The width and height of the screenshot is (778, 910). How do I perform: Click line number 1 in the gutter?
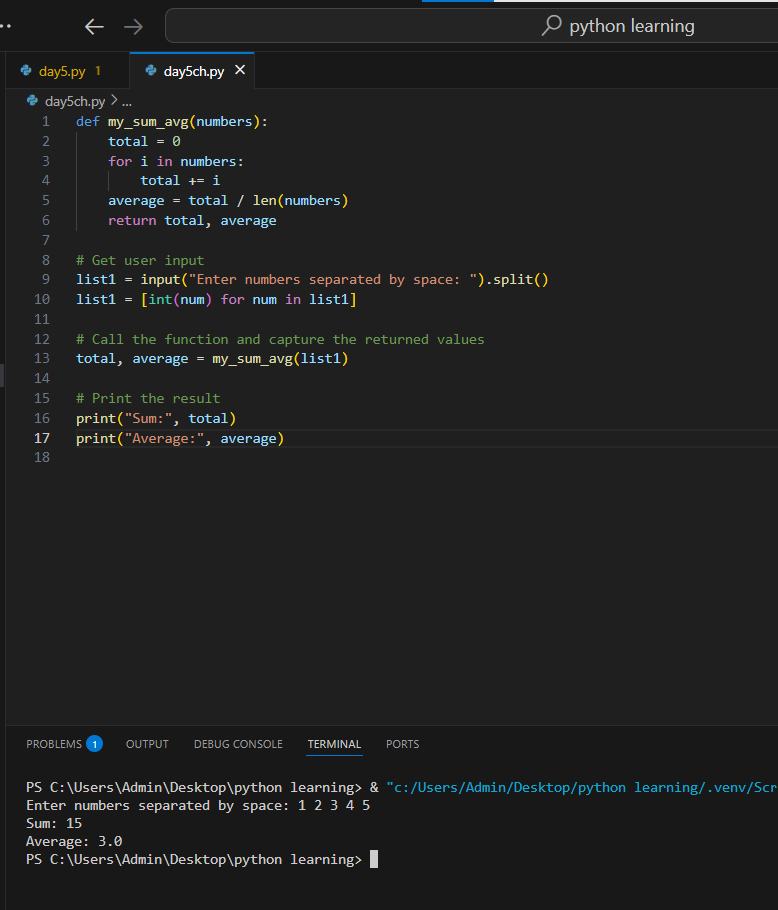(x=46, y=122)
